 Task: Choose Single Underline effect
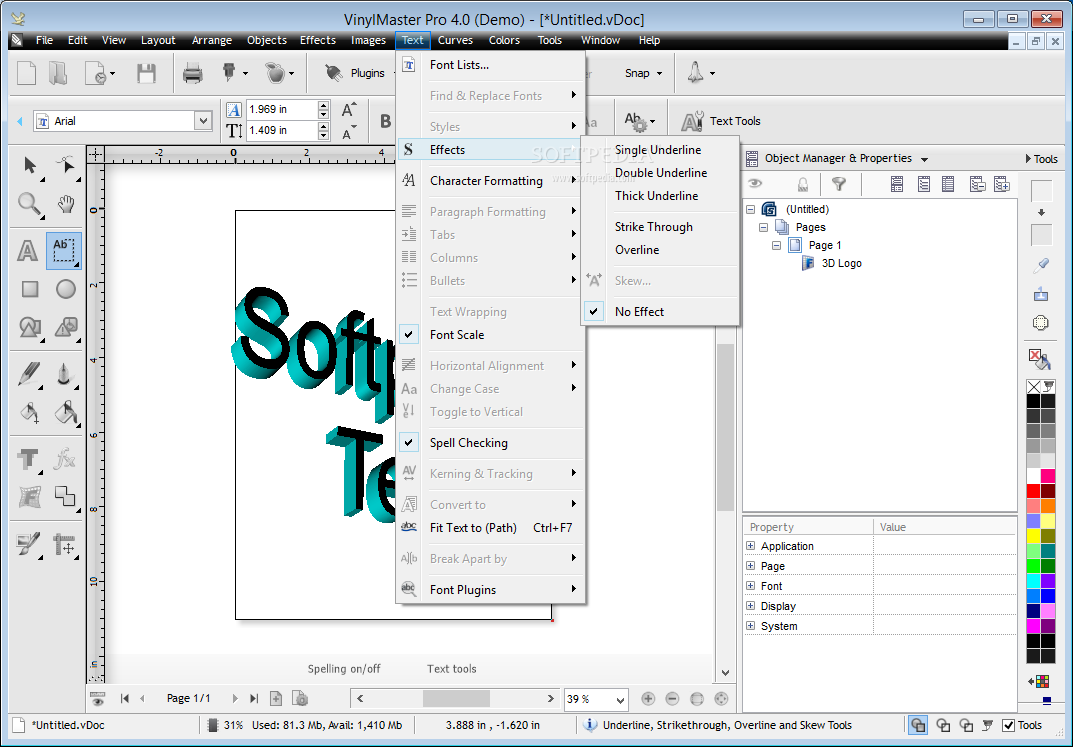[660, 150]
